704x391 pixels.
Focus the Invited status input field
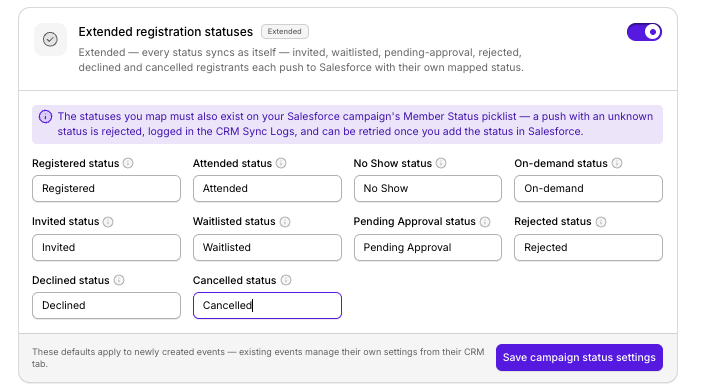click(x=106, y=247)
